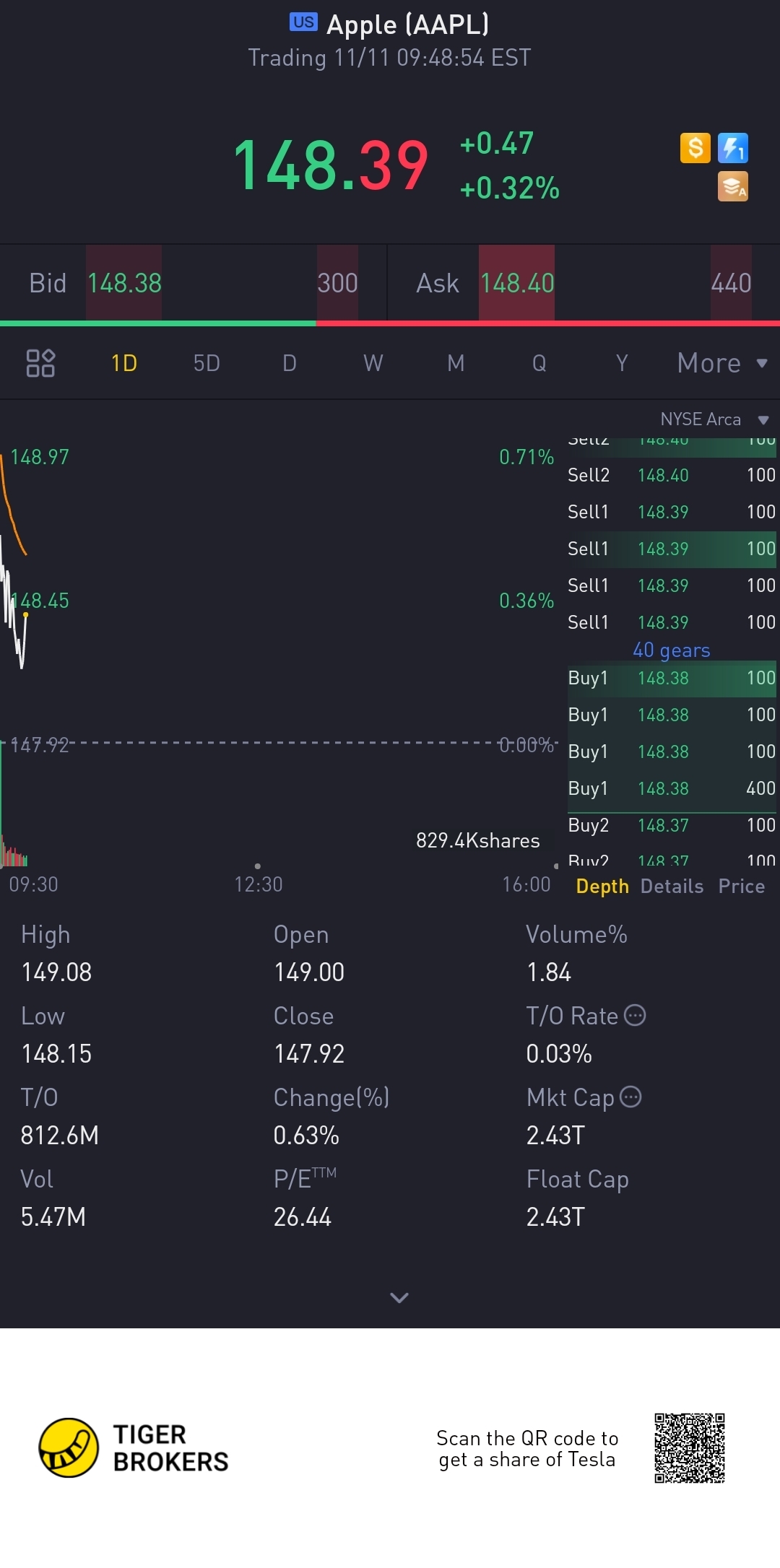The height and width of the screenshot is (1568, 780).
Task: Tap the +0.32% change value
Action: [x=509, y=188]
